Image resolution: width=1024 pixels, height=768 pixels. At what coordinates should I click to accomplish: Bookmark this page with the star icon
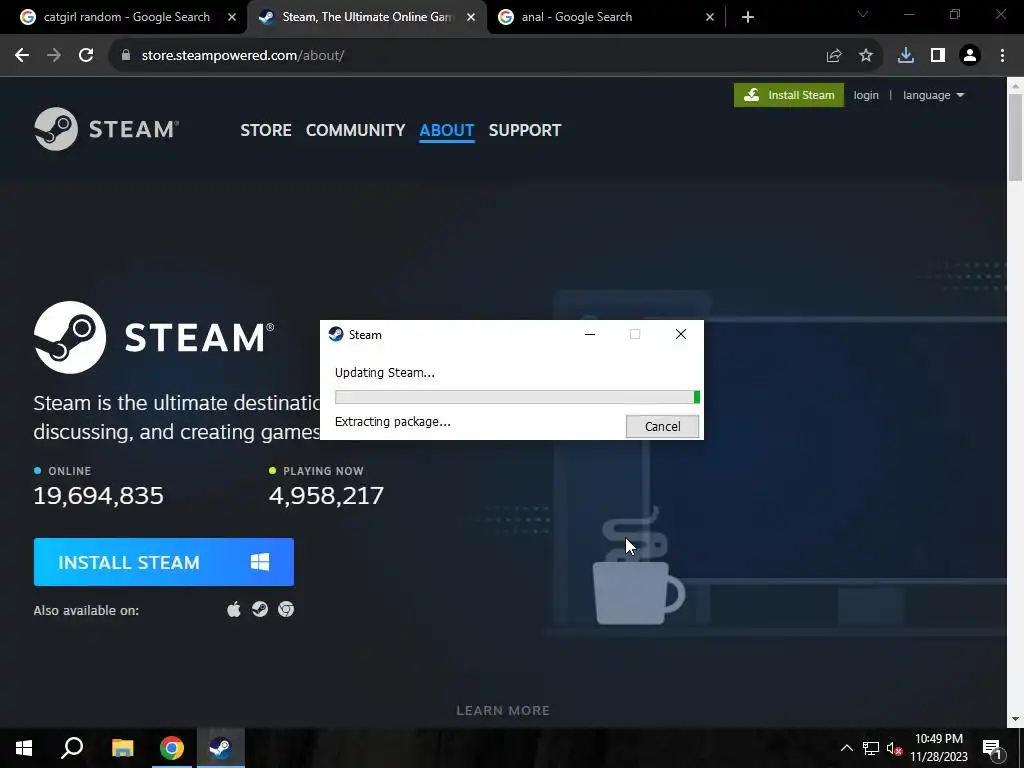tap(866, 56)
